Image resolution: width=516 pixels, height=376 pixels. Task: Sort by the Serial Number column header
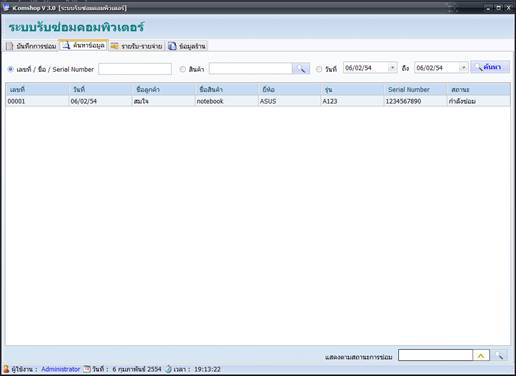[x=415, y=89]
